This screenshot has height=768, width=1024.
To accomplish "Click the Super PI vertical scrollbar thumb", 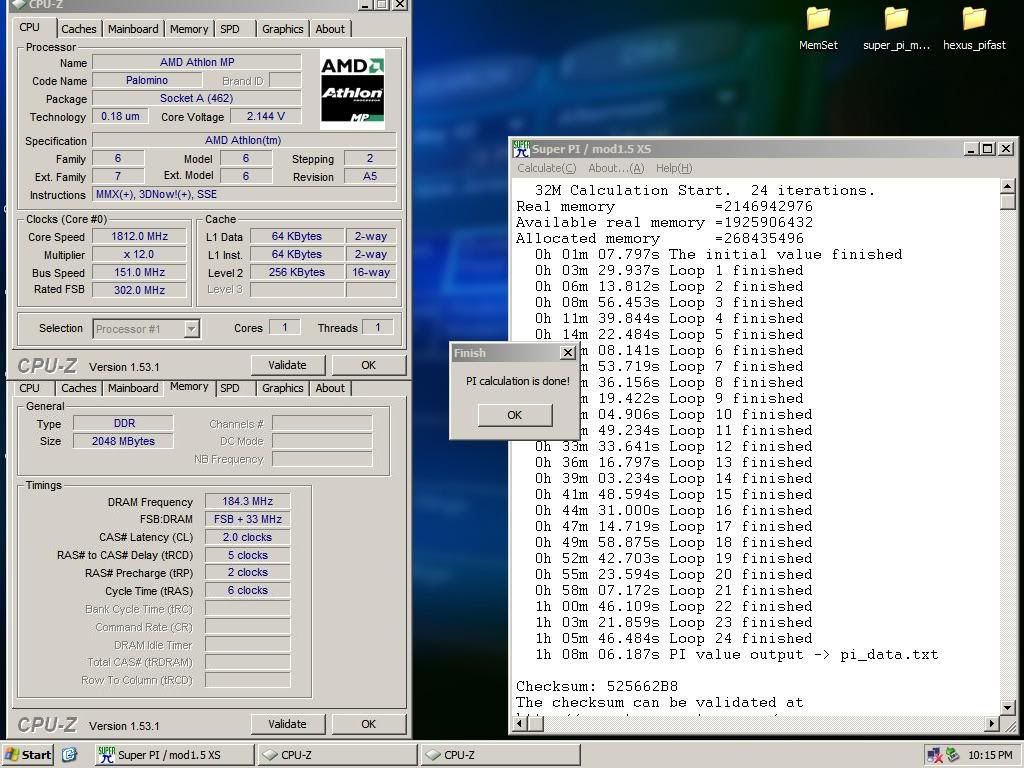I will tap(1008, 202).
